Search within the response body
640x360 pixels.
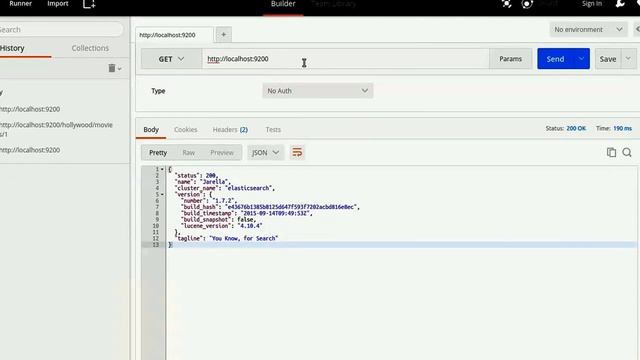click(x=627, y=152)
